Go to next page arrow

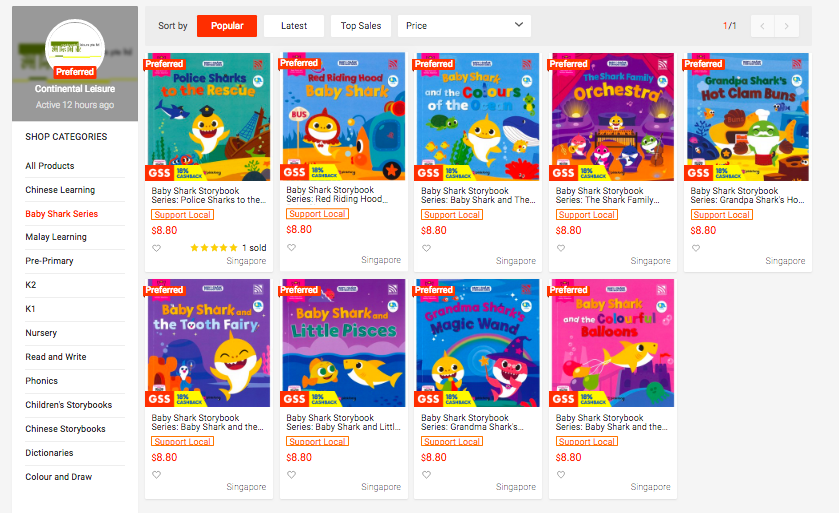tap(787, 26)
